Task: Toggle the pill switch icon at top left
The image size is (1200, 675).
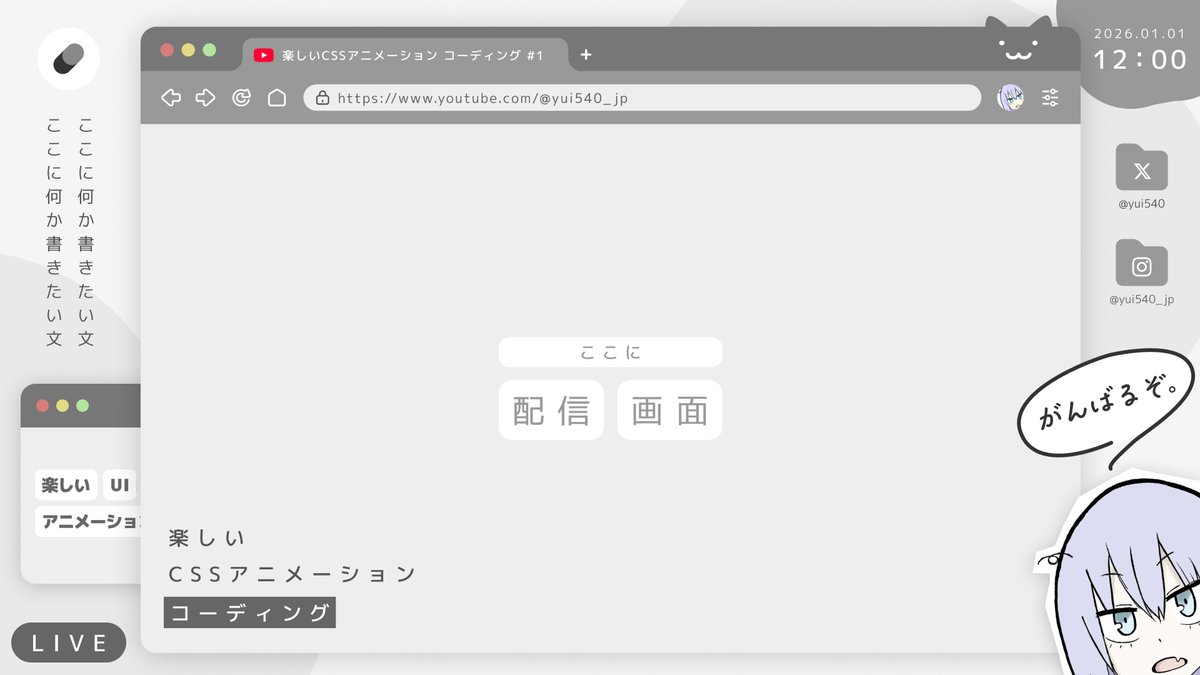Action: 69,59
